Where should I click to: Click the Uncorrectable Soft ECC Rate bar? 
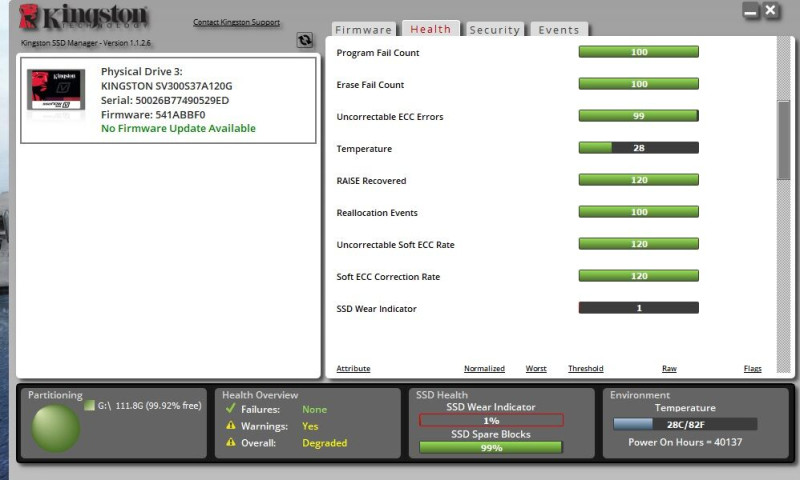[x=639, y=244]
